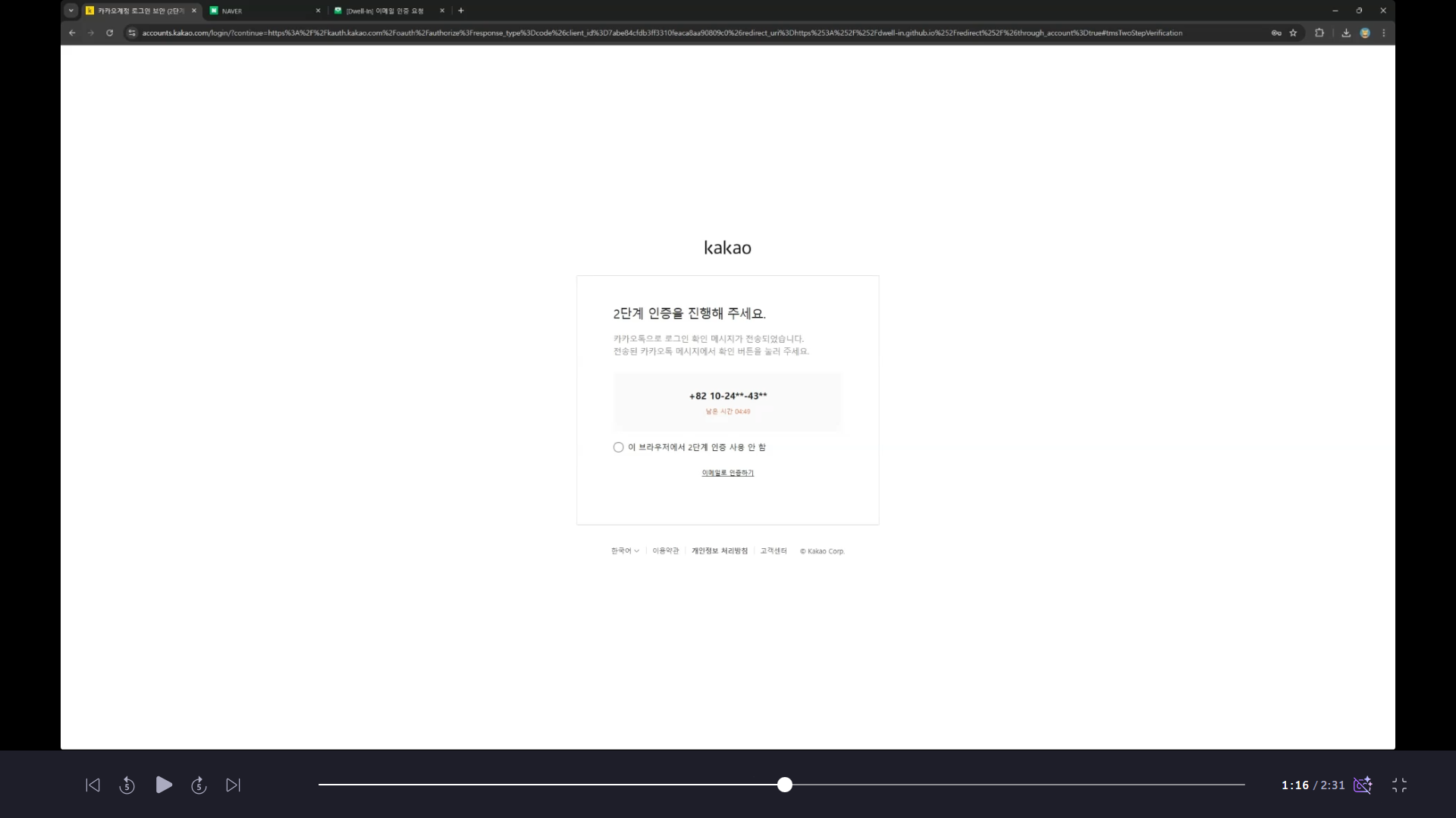This screenshot has height=818, width=1456.
Task: Close the Kakao account login tab
Action: pos(194,11)
